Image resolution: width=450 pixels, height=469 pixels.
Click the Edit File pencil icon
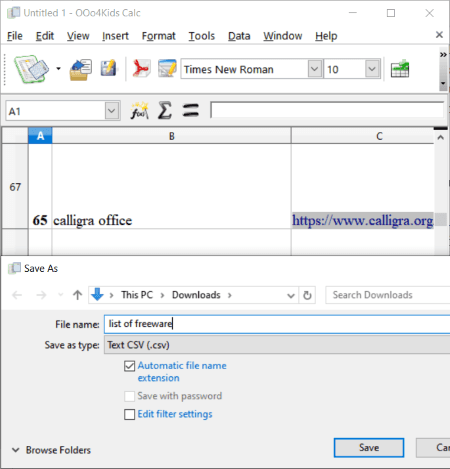pyautogui.click(x=167, y=68)
